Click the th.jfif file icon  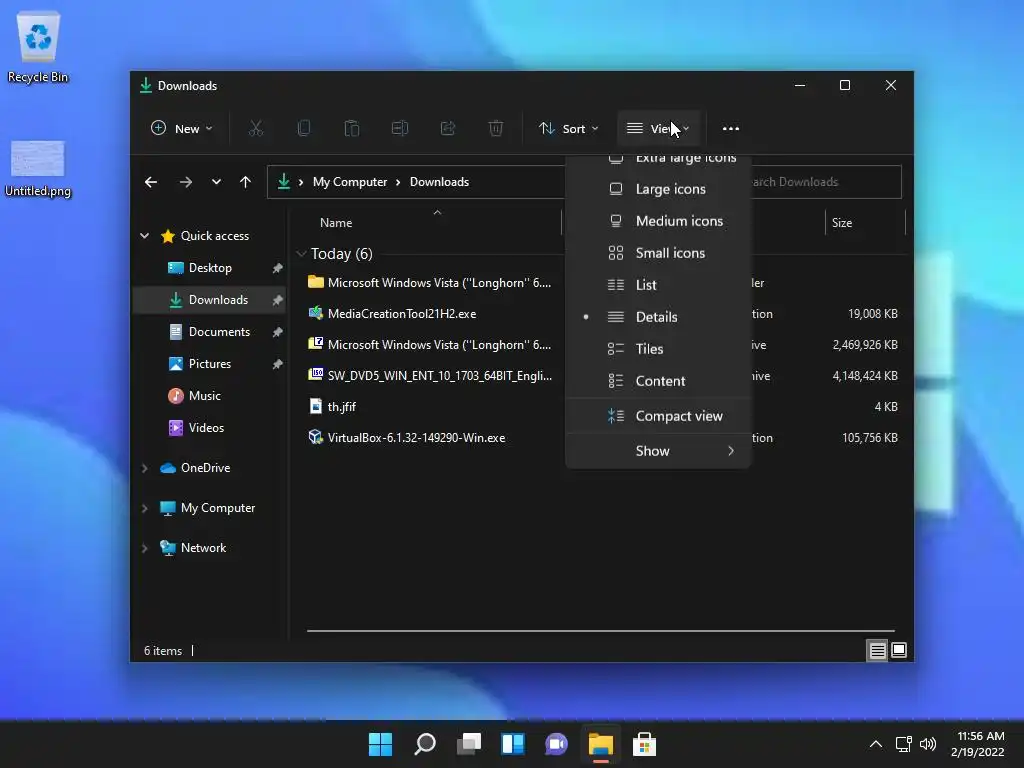pos(315,406)
